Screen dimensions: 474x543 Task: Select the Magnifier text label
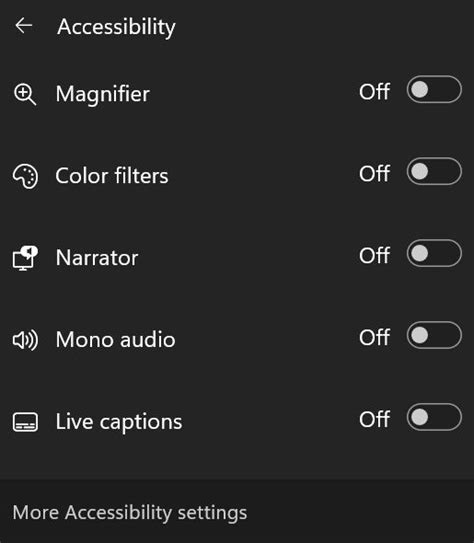(102, 94)
